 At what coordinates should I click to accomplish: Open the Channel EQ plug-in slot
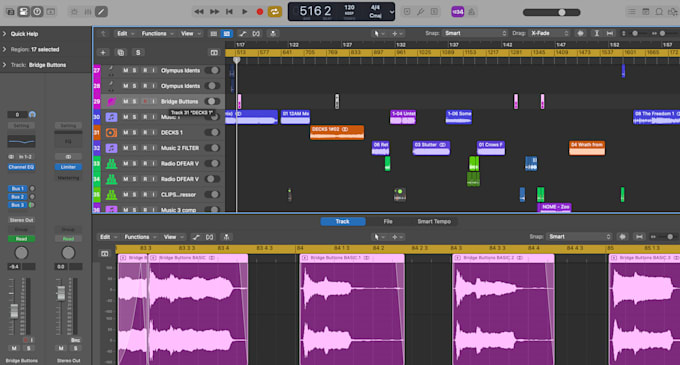21,167
